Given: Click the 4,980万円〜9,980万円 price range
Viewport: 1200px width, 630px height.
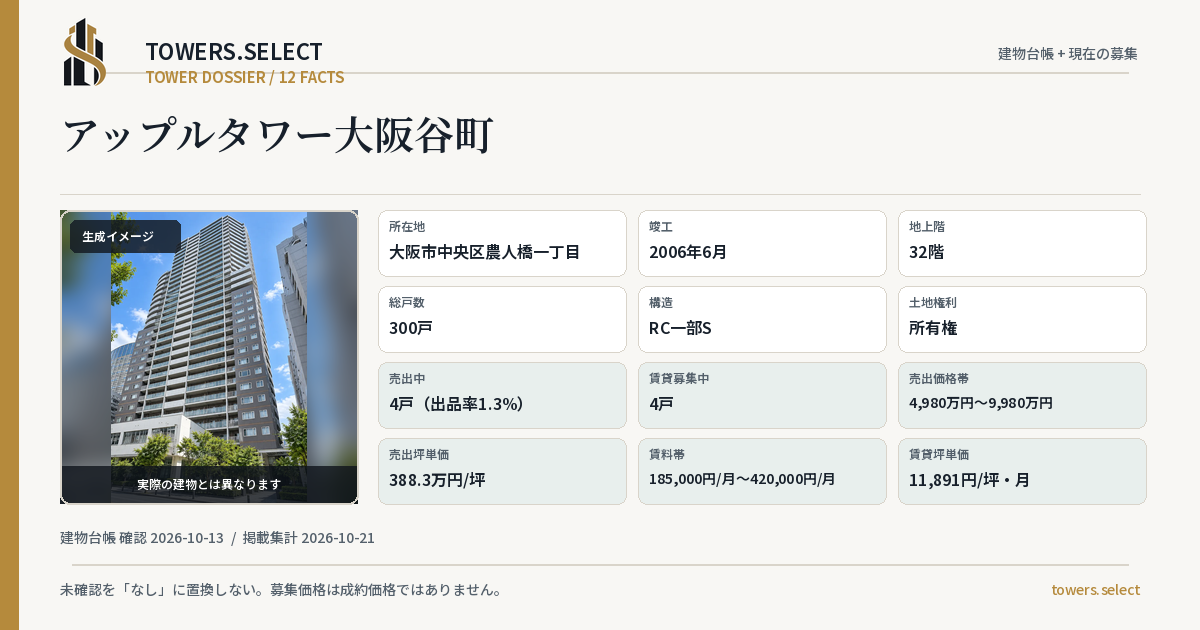Looking at the screenshot, I should point(981,403).
